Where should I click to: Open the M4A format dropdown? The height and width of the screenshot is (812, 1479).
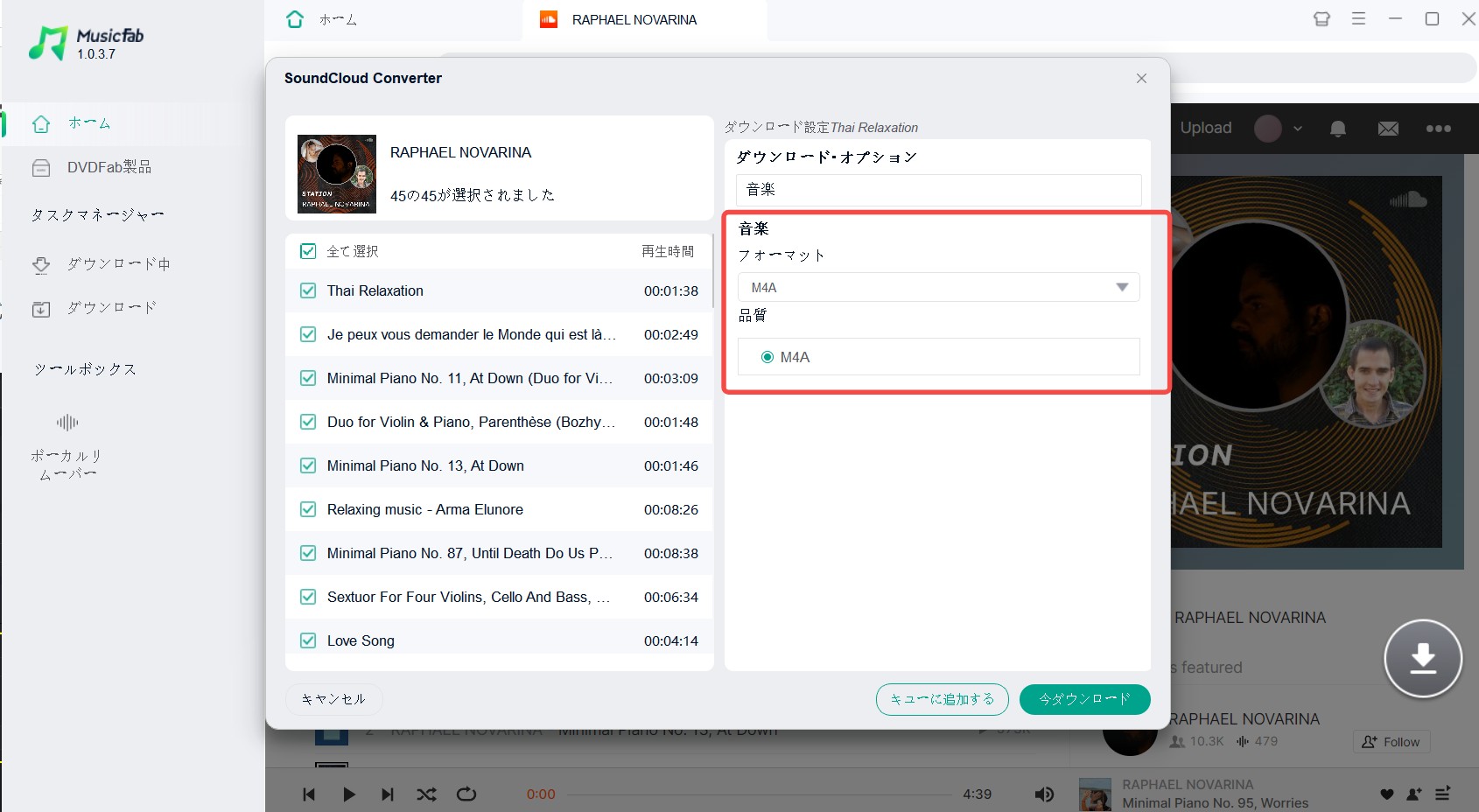pos(938,287)
